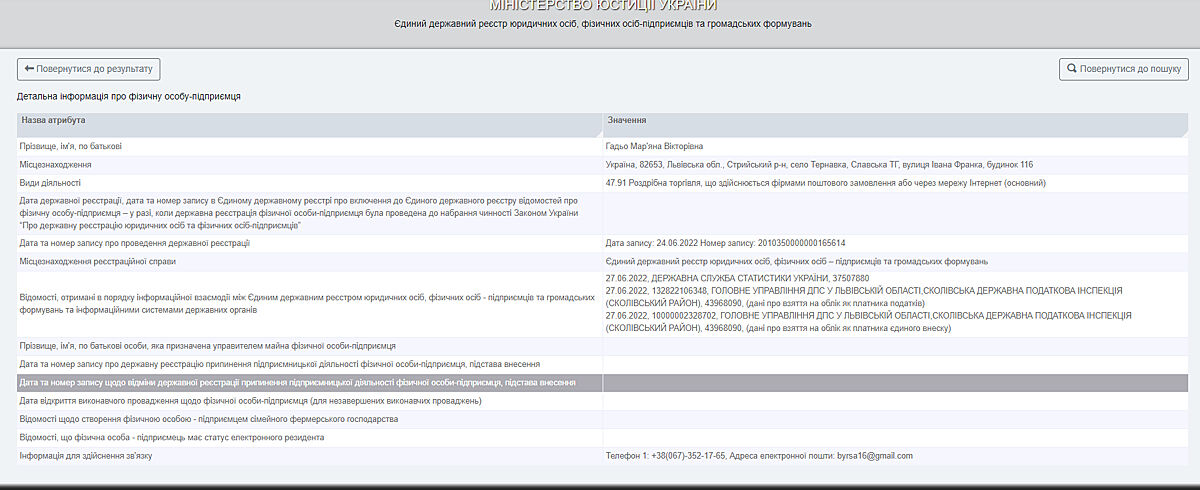1200x490 pixels.
Task: Select the 47.91 Роздрібна торгівля activity value
Action: tap(825, 183)
